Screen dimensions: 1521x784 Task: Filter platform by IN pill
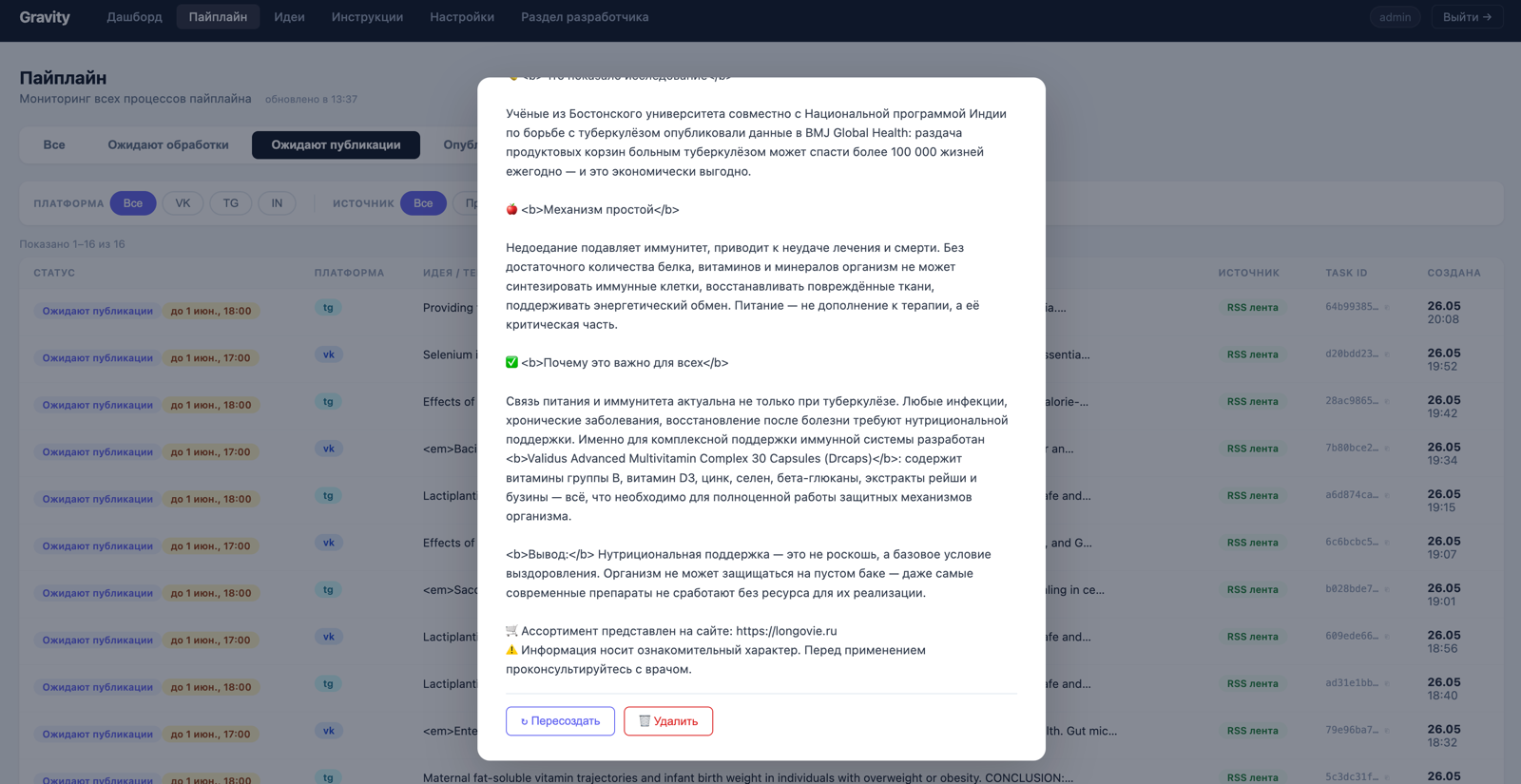coord(277,203)
